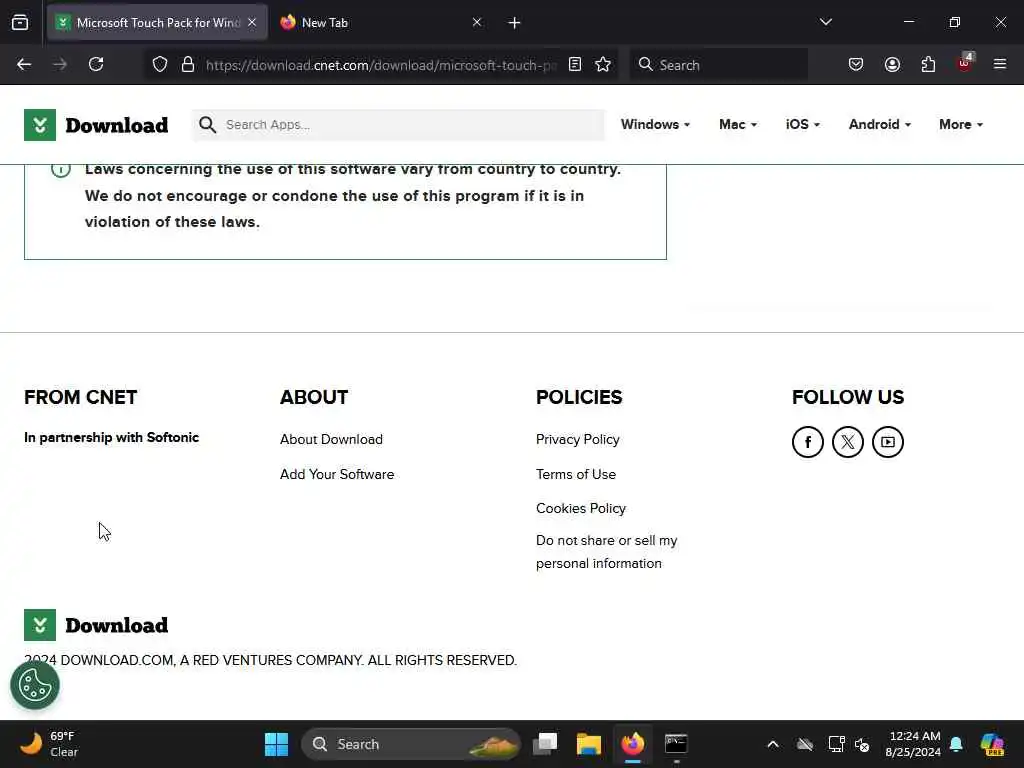
Task: Open the Windows Start menu
Action: point(276,744)
